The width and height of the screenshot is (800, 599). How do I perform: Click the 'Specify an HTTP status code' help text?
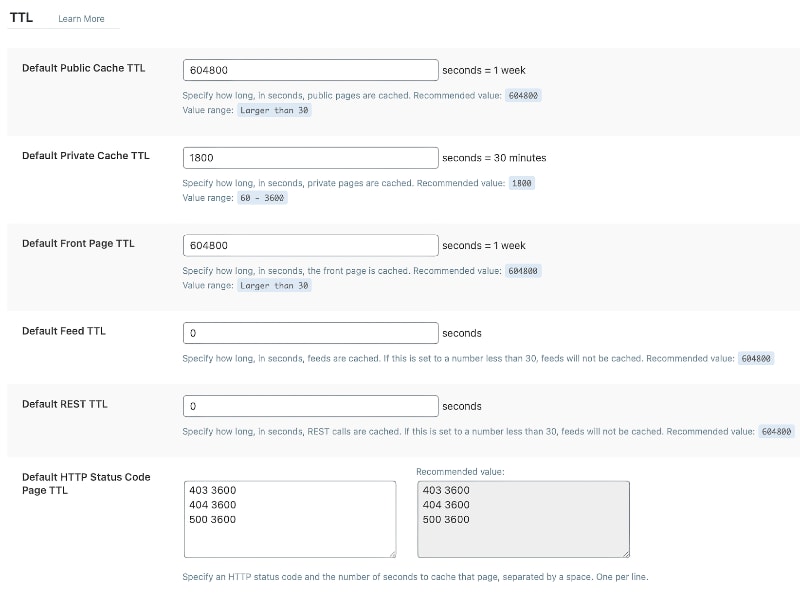pyautogui.click(x=415, y=577)
